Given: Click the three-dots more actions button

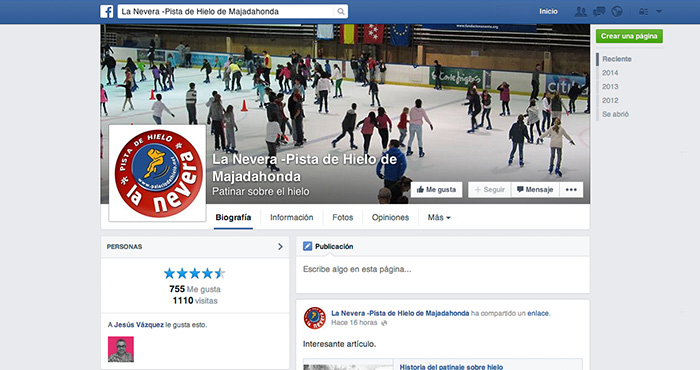Looking at the screenshot, I should coord(571,190).
